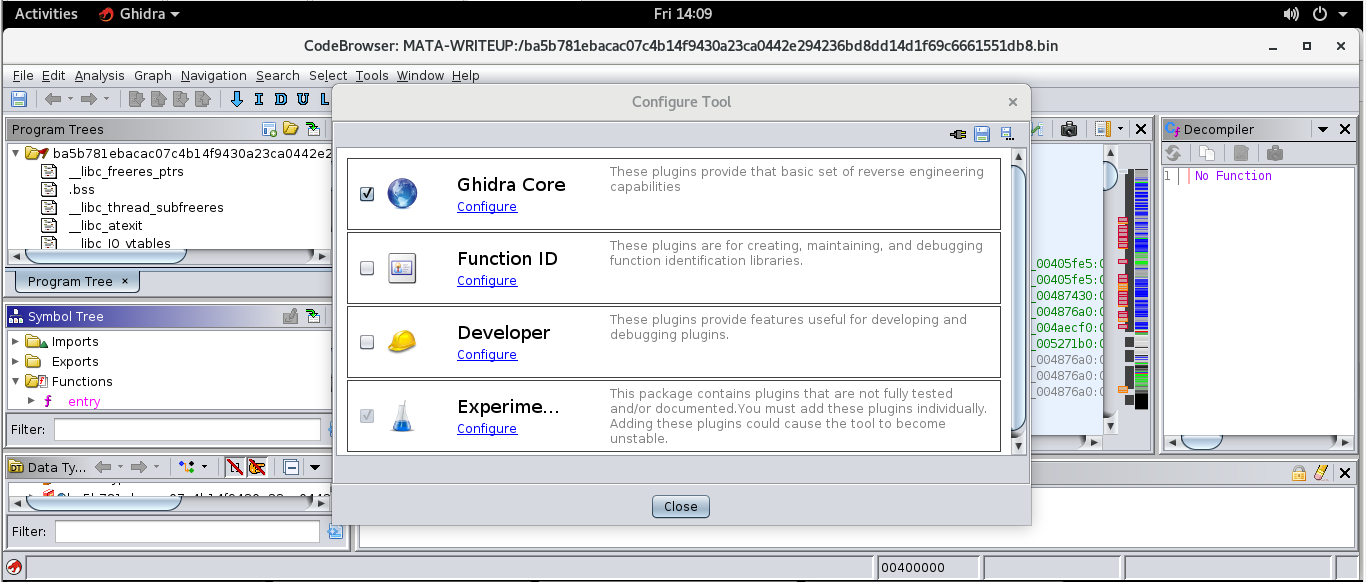The width and height of the screenshot is (1366, 582).
Task: Click the console clear pencil icon
Action: point(1321,473)
